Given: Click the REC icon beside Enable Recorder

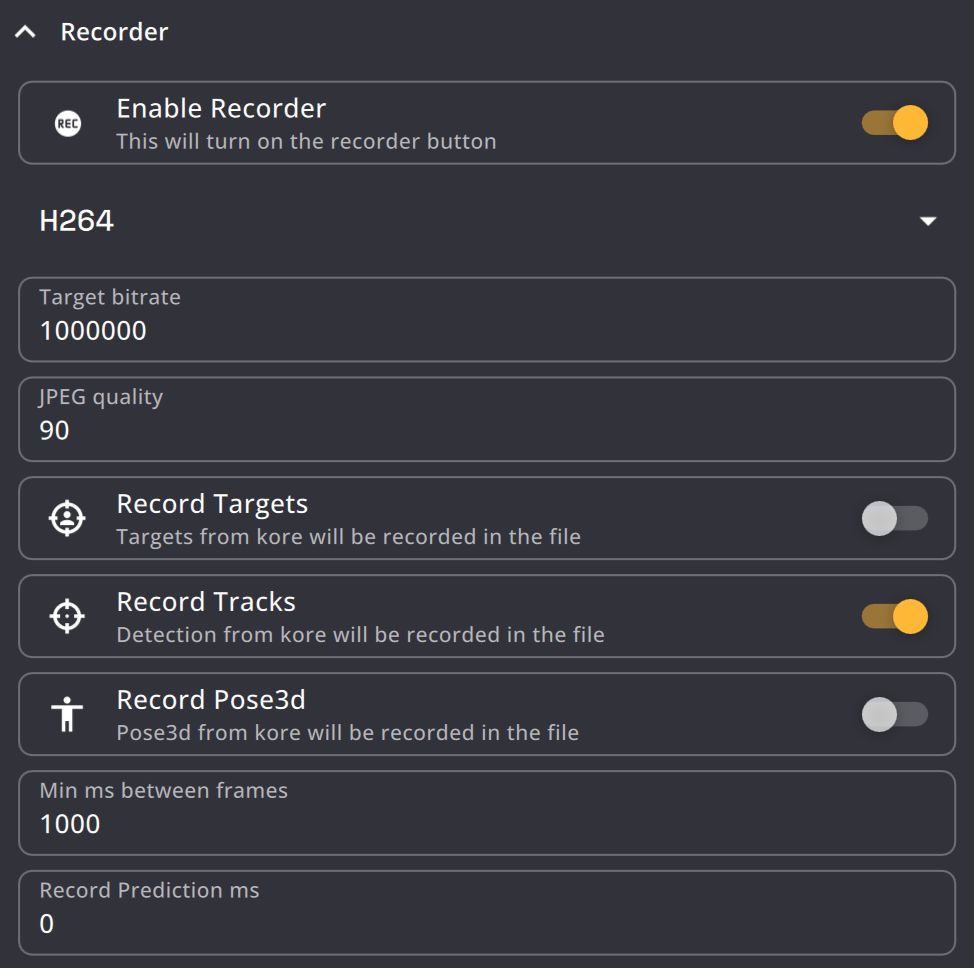Looking at the screenshot, I should (x=68, y=124).
